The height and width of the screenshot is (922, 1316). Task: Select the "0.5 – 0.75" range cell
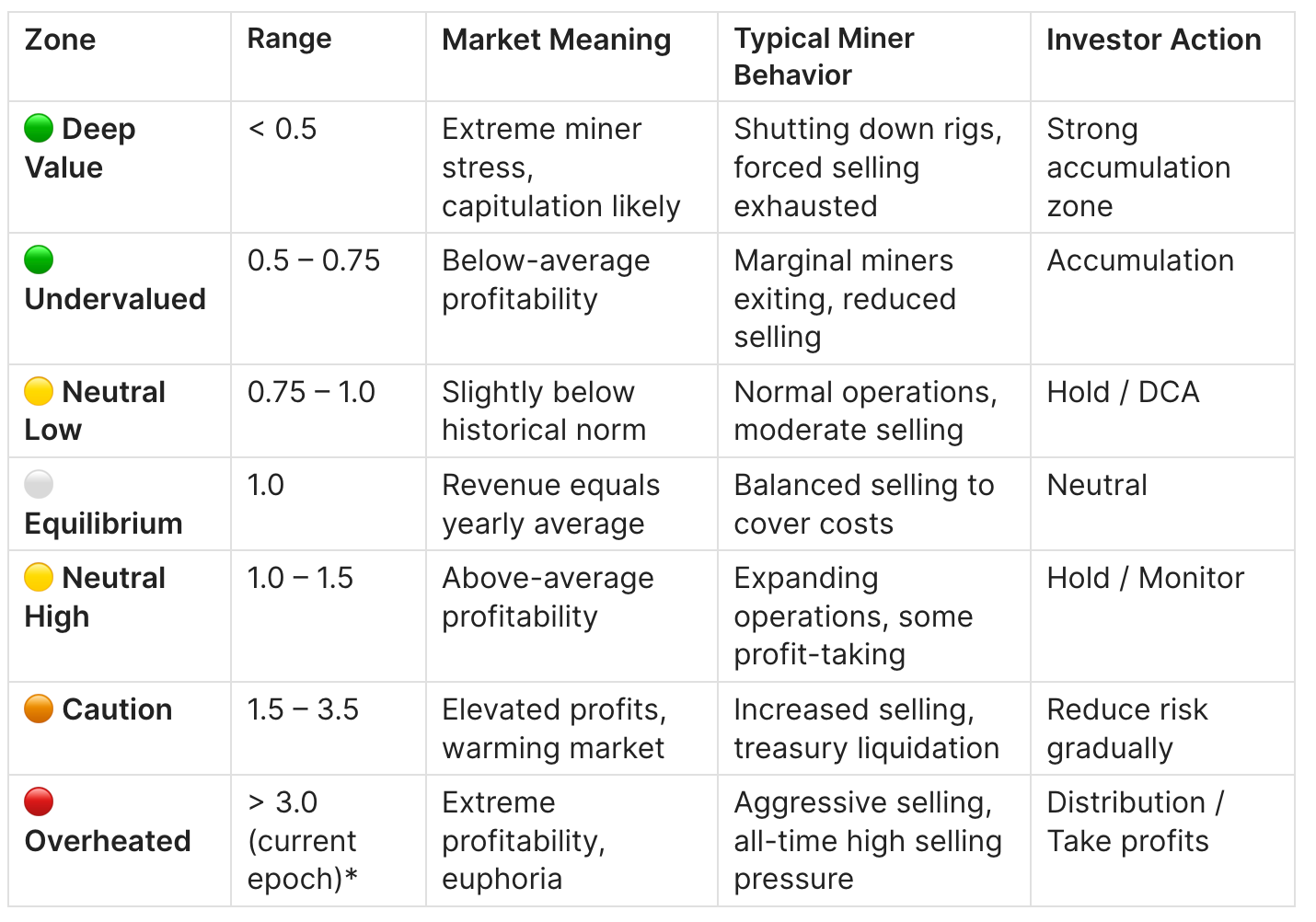tap(314, 260)
